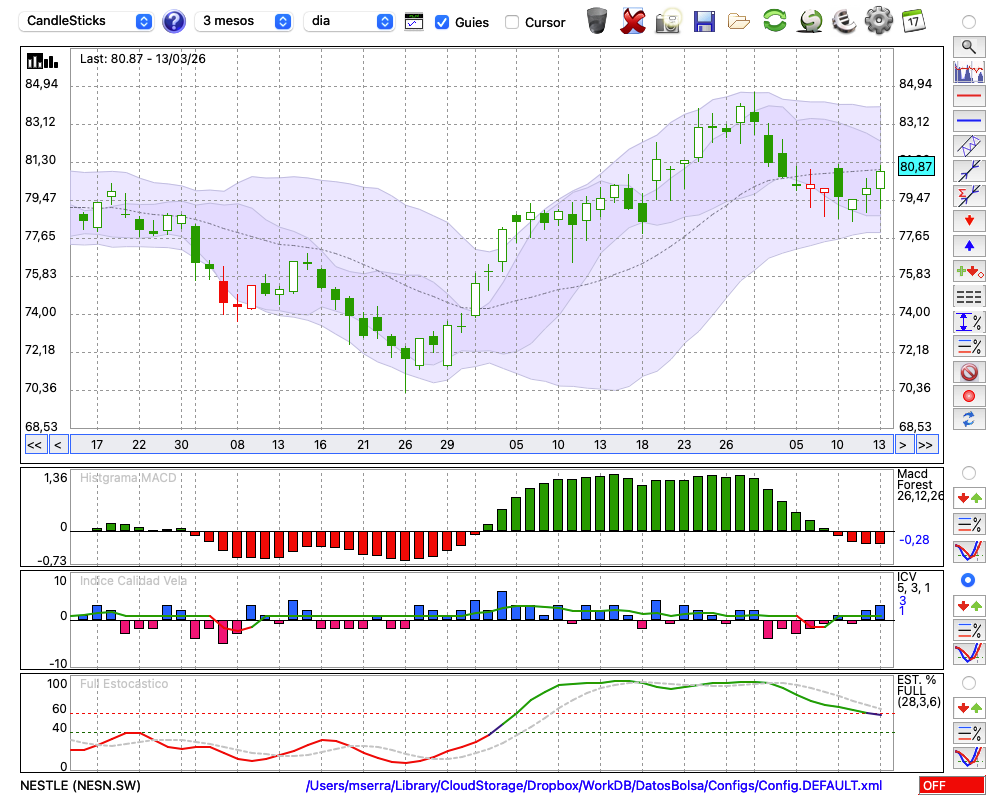Click the green refresh arrows icon
This screenshot has height=800, width=1000.
coord(774,20)
